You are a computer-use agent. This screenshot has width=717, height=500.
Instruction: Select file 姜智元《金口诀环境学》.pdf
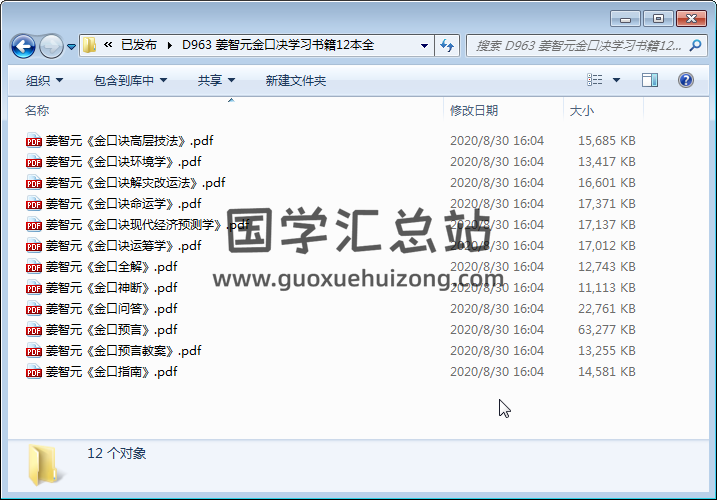tap(123, 162)
